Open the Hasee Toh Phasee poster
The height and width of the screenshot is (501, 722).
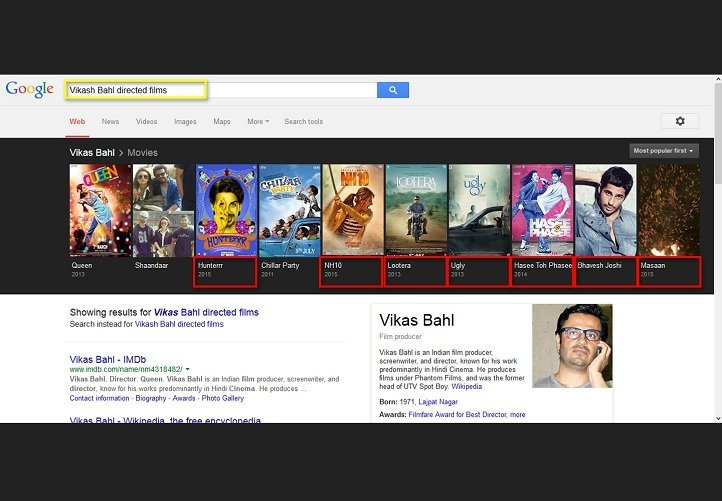pyautogui.click(x=542, y=210)
